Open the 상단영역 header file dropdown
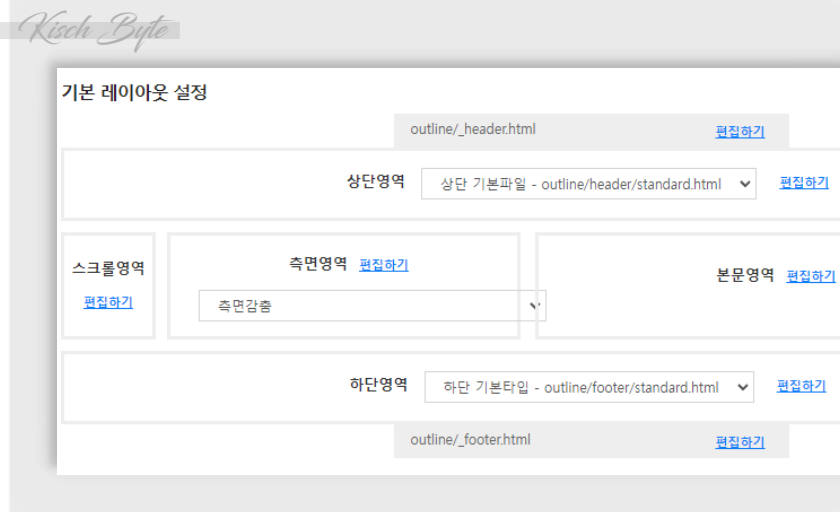This screenshot has width=840, height=512. click(x=589, y=184)
